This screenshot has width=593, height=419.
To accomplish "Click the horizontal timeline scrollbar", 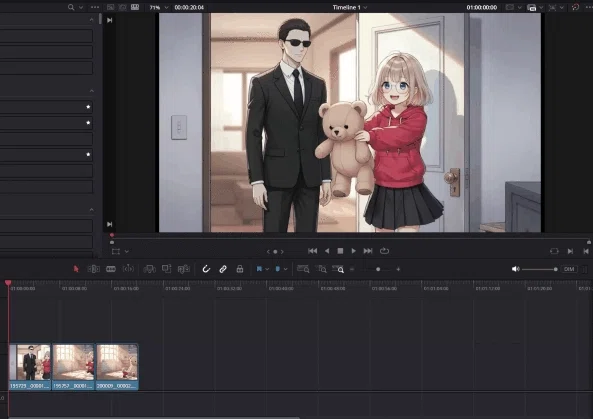I will [x=154, y=417].
